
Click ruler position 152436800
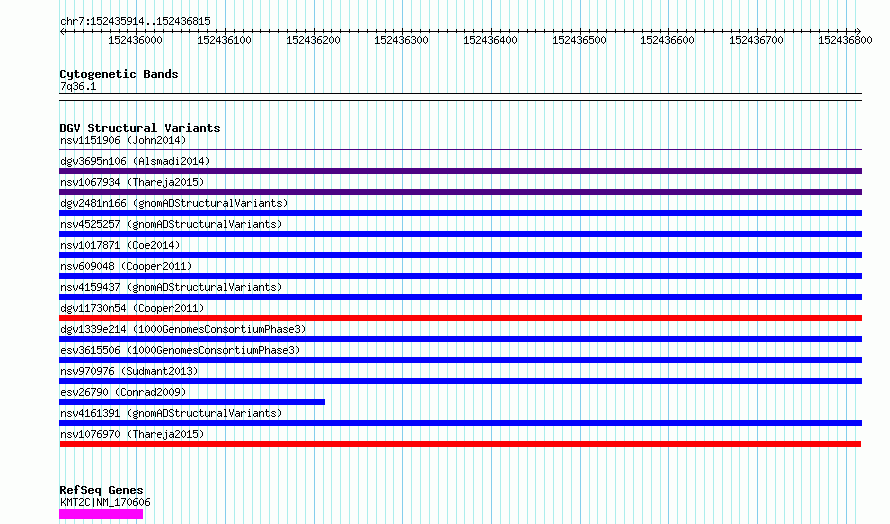pyautogui.click(x=845, y=40)
